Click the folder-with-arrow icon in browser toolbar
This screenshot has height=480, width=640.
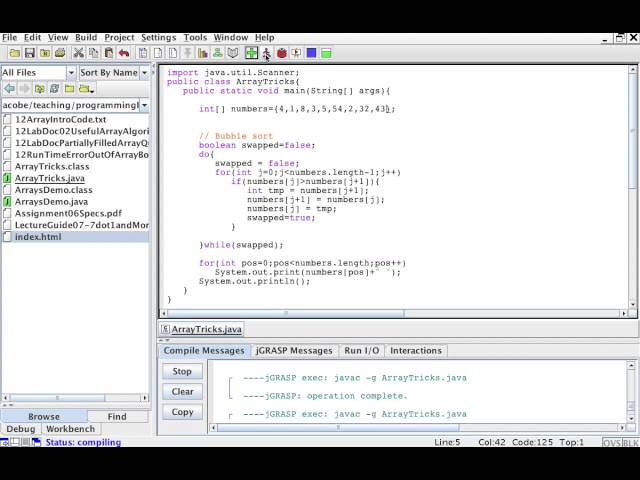tap(86, 89)
